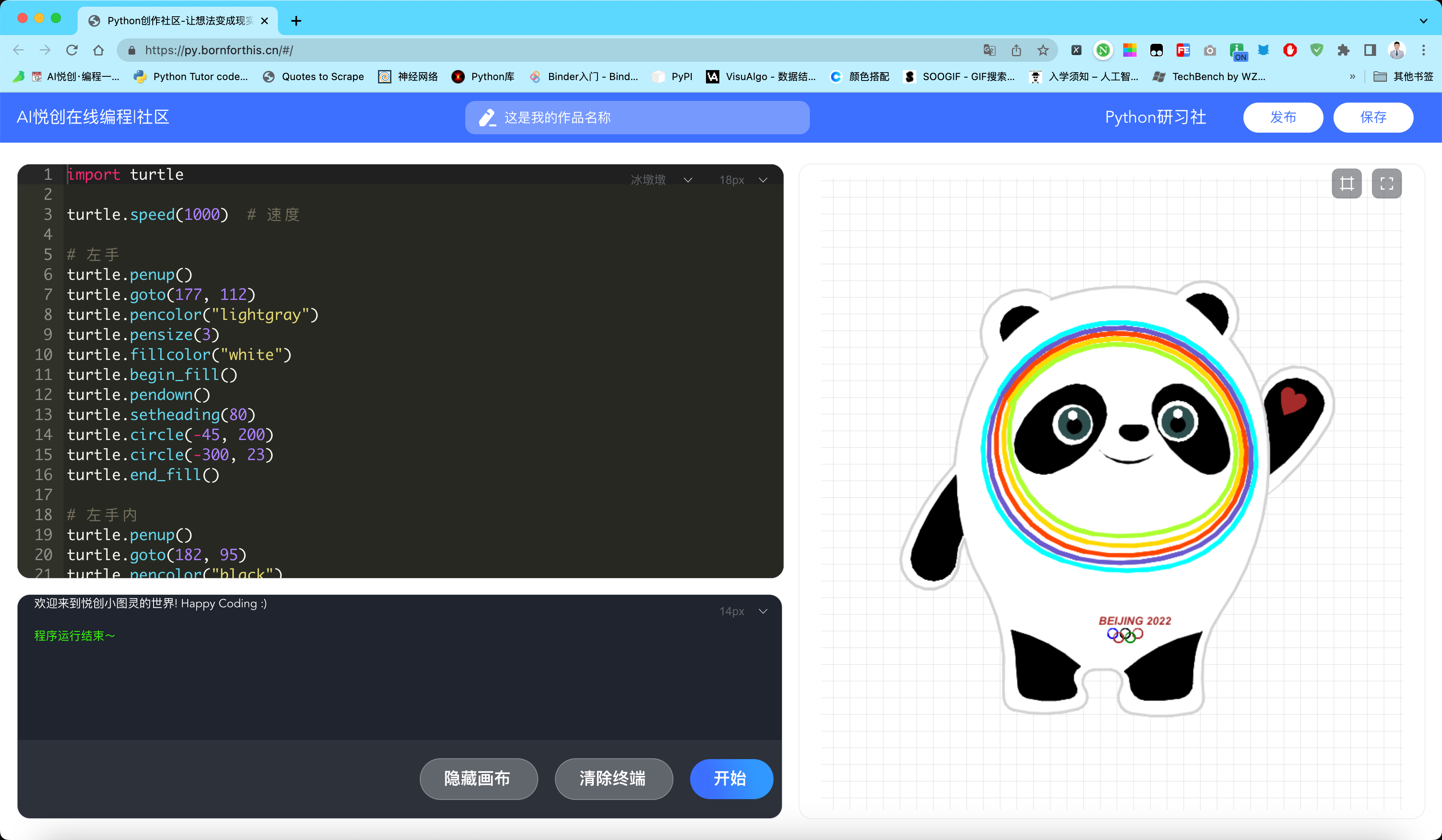Click code line turtle.pencolor("lightgray")
1442x840 pixels.
(x=192, y=314)
